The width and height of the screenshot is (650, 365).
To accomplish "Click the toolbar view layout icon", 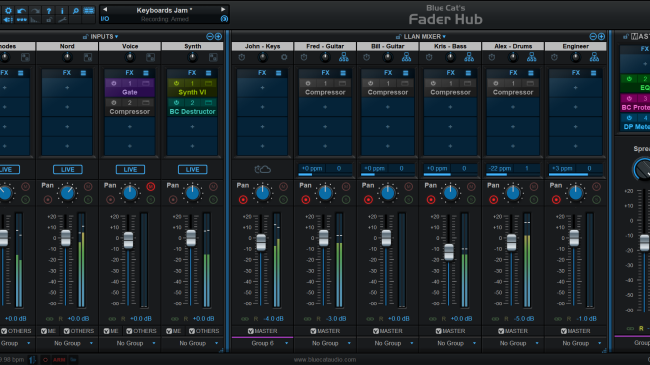I will click(89, 10).
